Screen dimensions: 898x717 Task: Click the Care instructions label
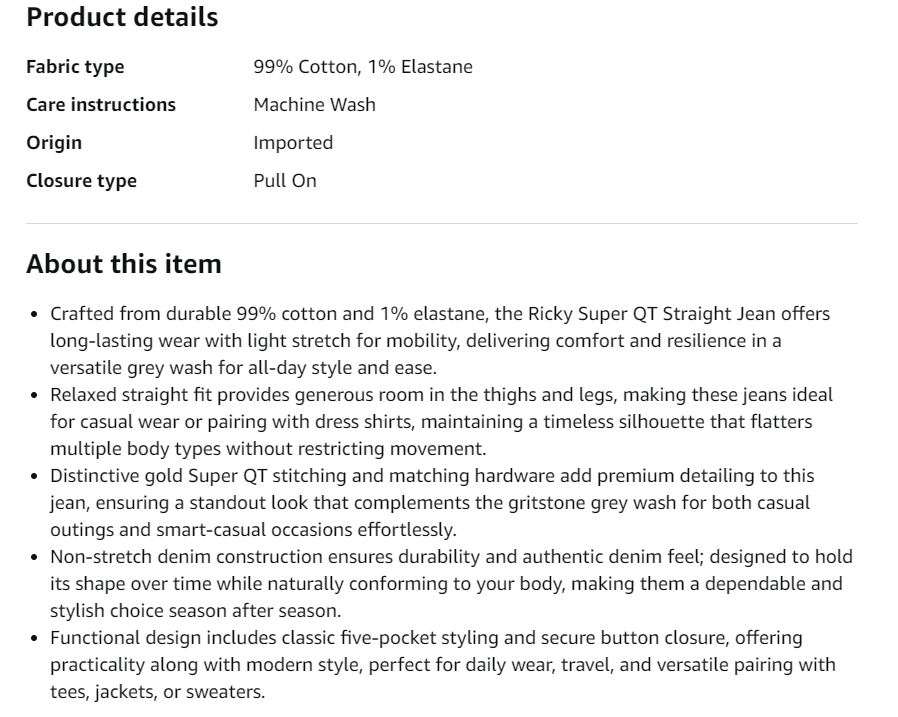click(101, 105)
